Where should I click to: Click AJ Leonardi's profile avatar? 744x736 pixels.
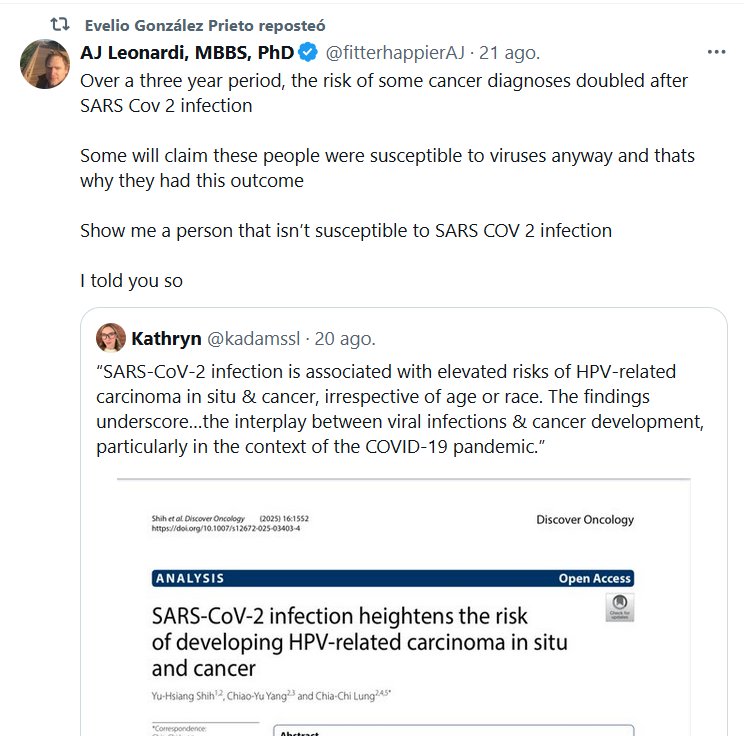[44, 65]
